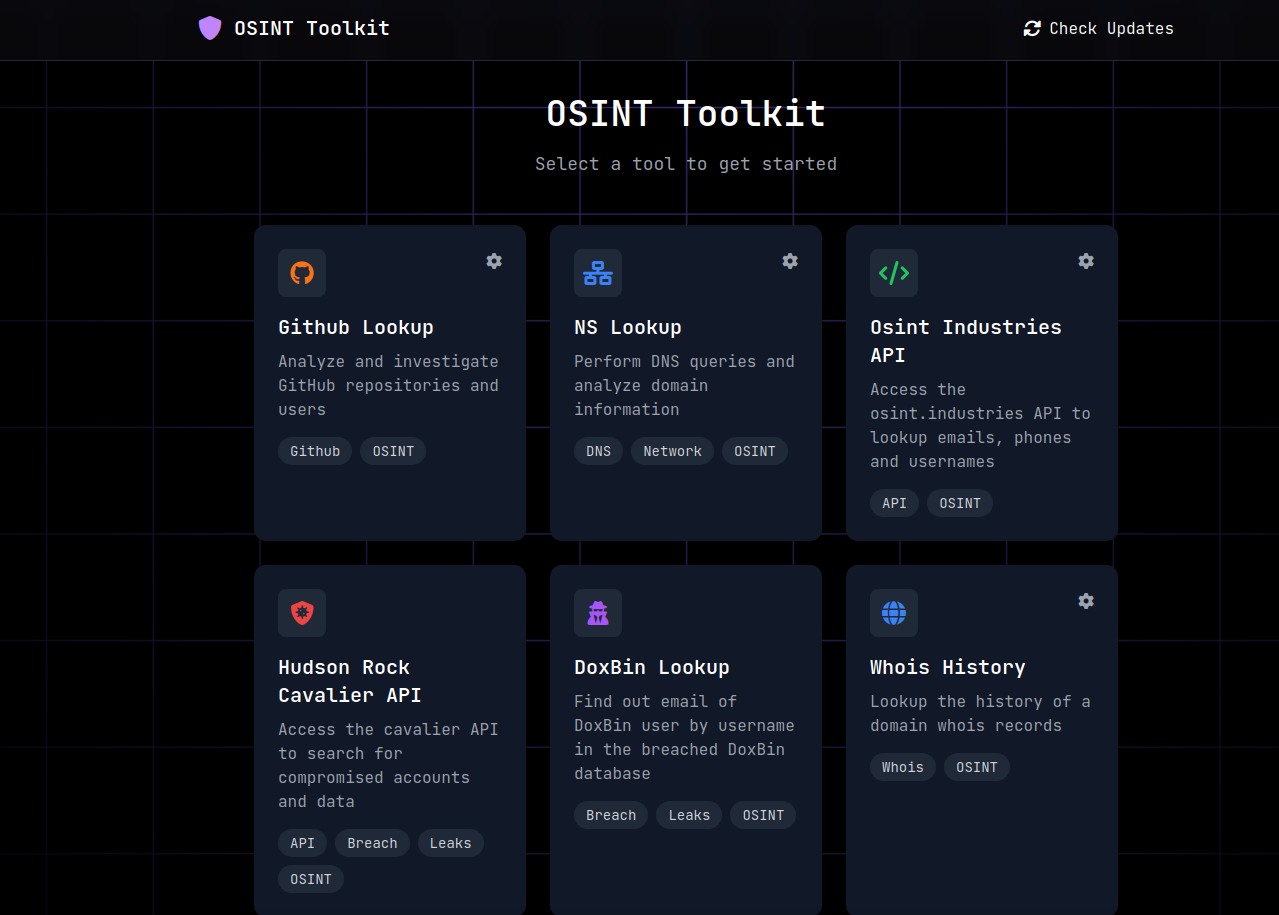Click the purple shield logo icon

coord(210,28)
